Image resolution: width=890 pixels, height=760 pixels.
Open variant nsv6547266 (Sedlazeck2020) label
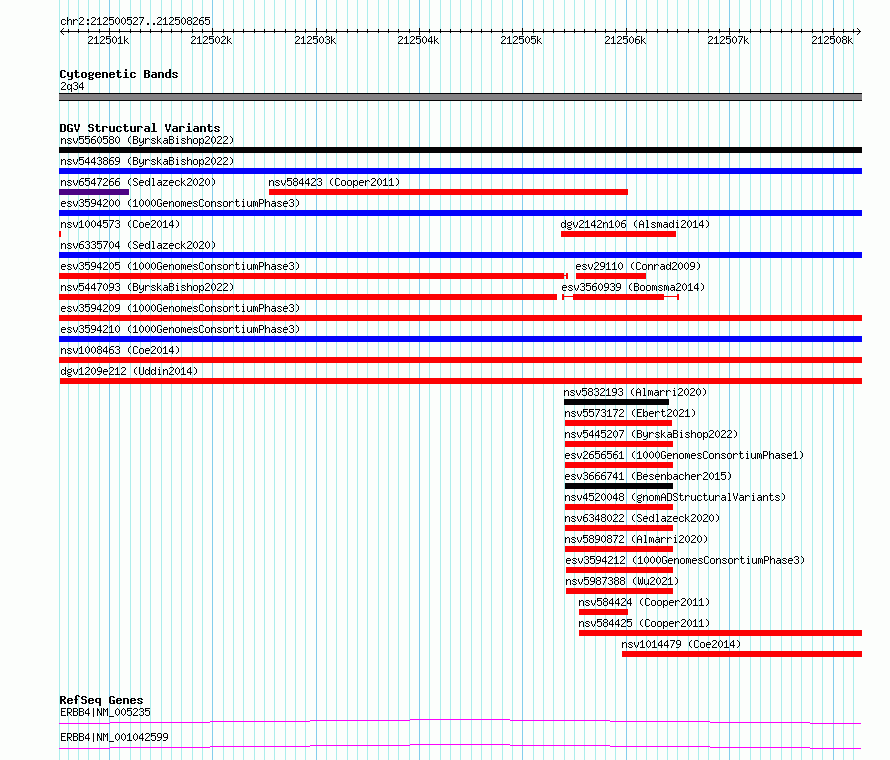[x=138, y=182]
